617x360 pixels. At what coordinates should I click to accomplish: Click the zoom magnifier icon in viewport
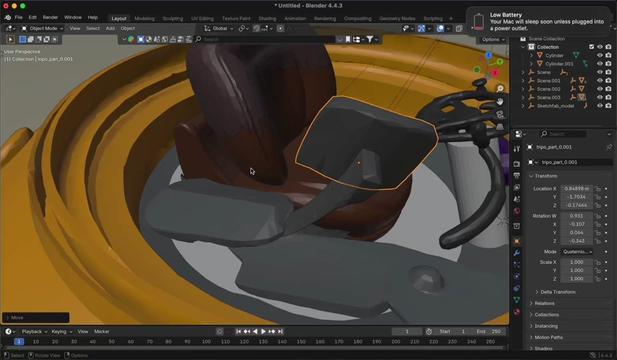tap(500, 89)
